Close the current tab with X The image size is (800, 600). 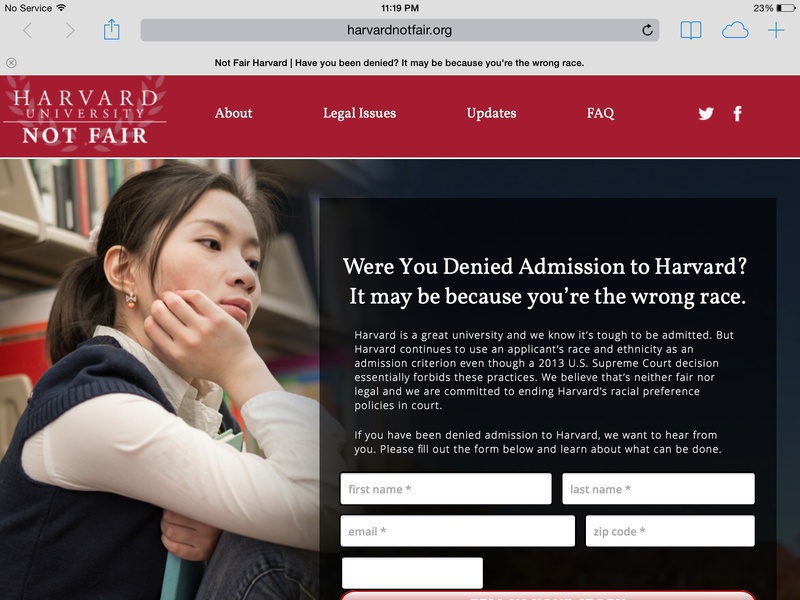(11, 63)
